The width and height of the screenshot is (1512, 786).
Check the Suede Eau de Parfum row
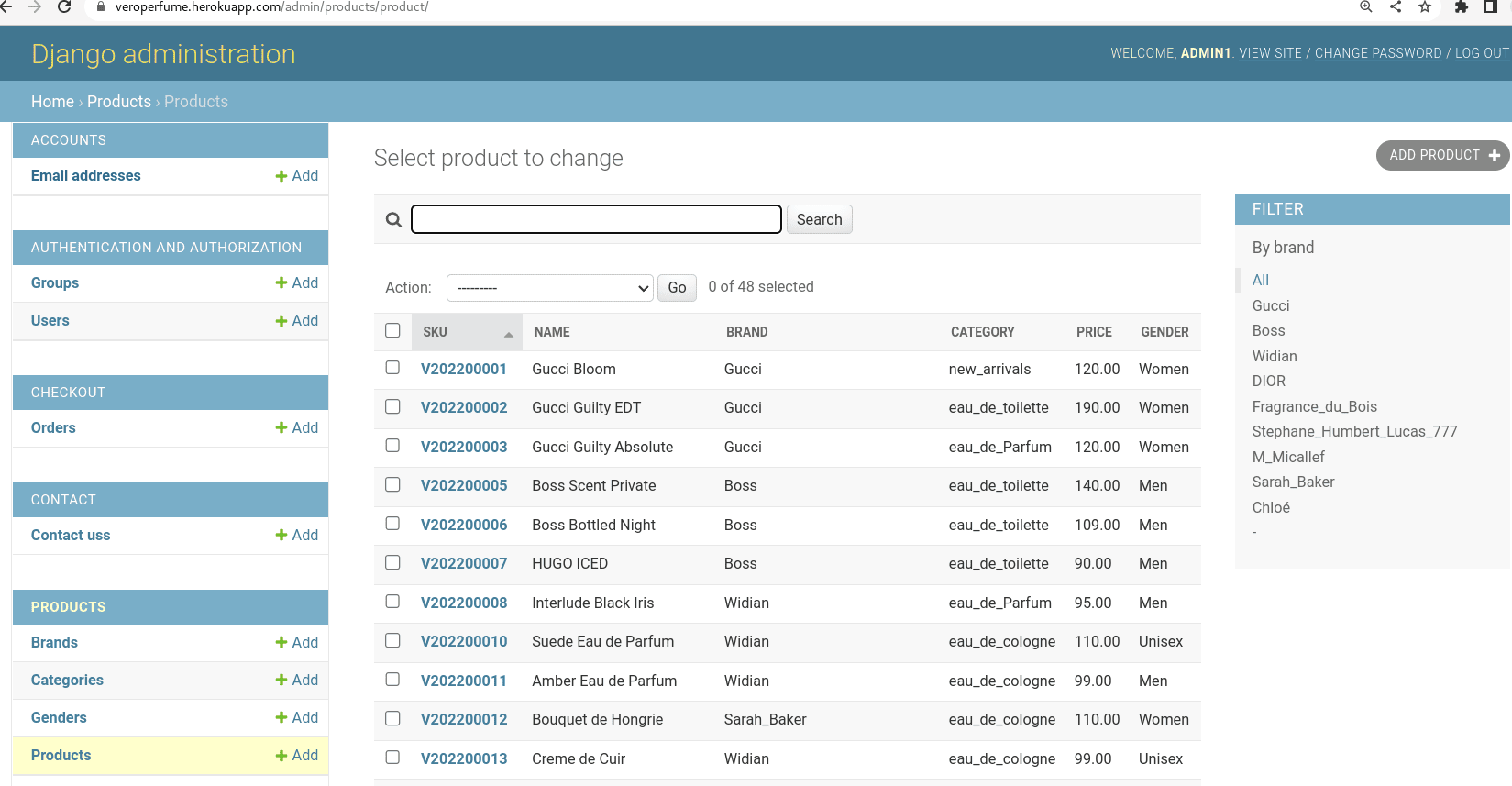tap(392, 640)
